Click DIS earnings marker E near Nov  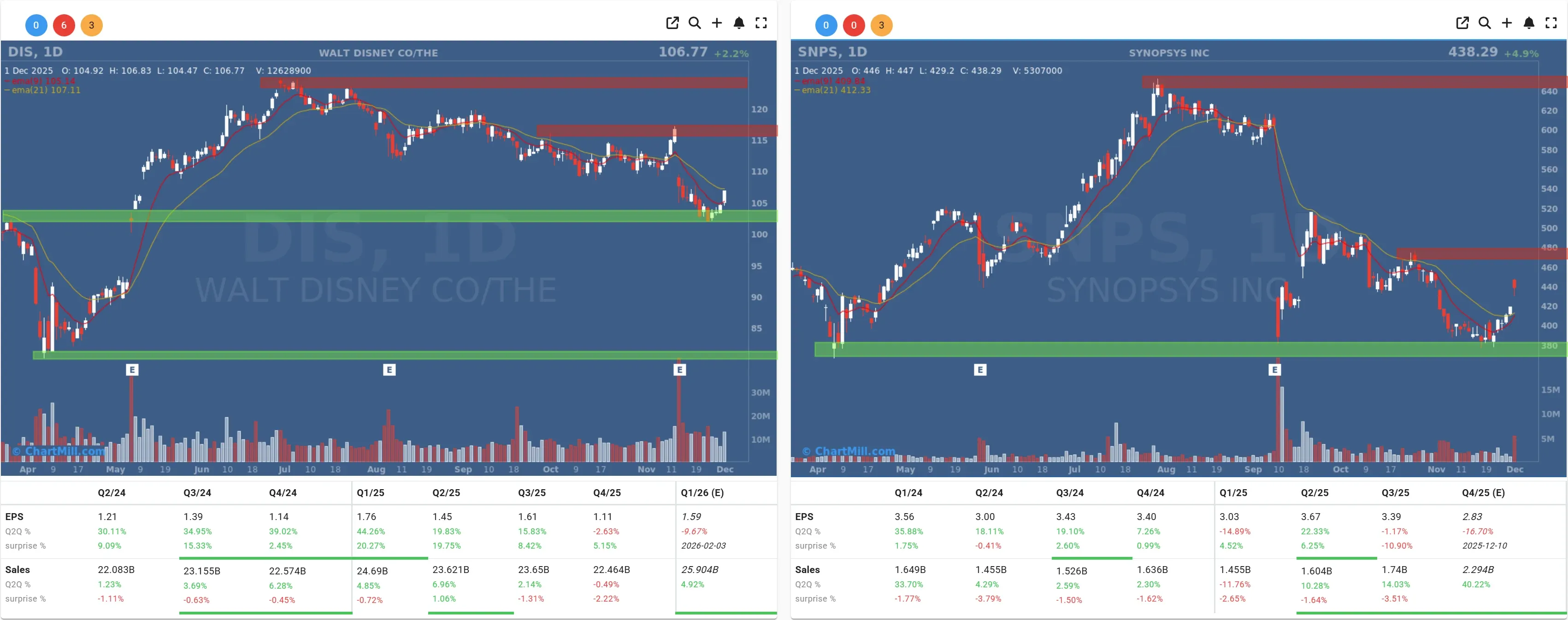(x=680, y=369)
